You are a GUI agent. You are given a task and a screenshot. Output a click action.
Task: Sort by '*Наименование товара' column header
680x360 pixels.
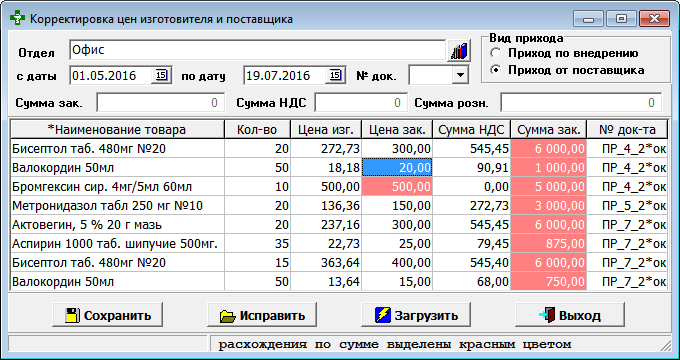117,129
